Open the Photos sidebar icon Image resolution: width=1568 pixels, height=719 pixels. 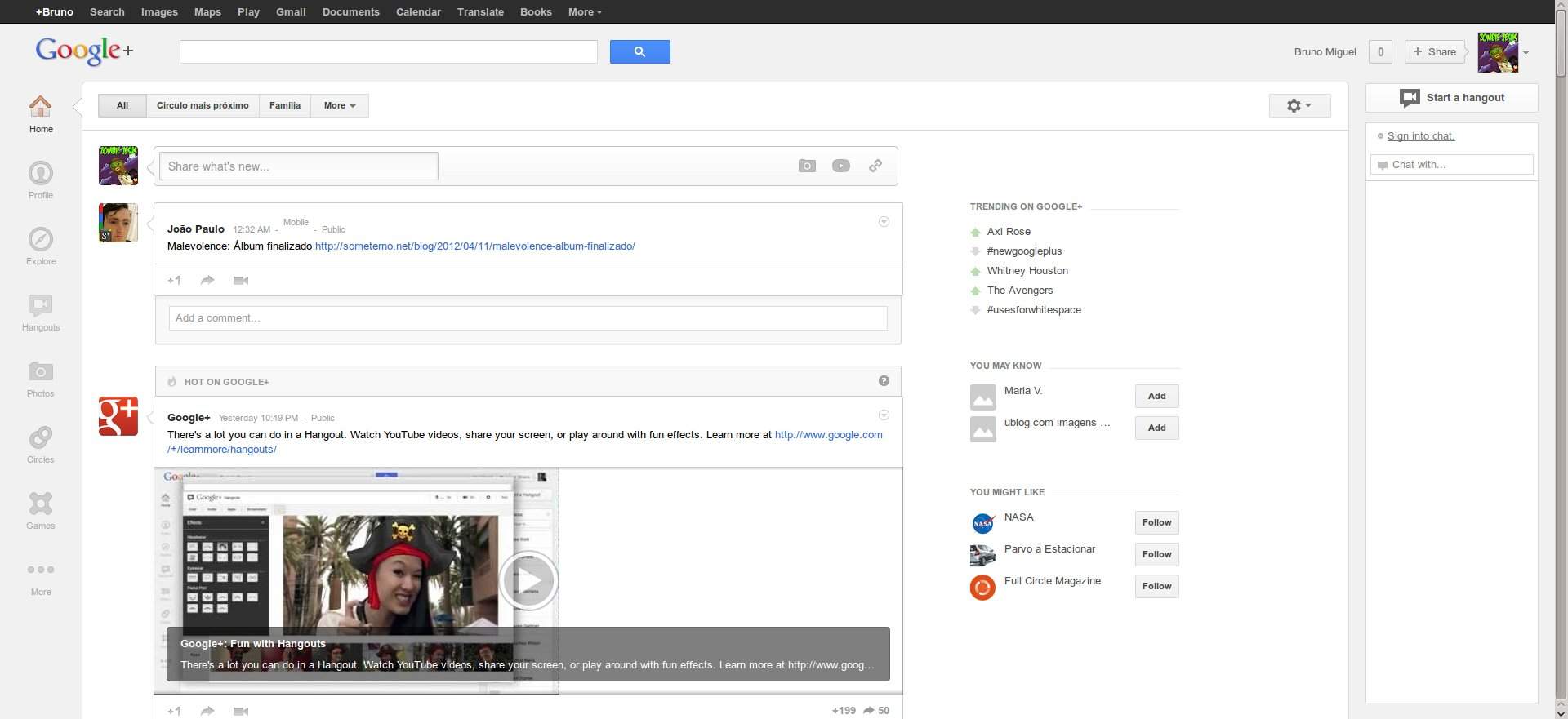(40, 372)
